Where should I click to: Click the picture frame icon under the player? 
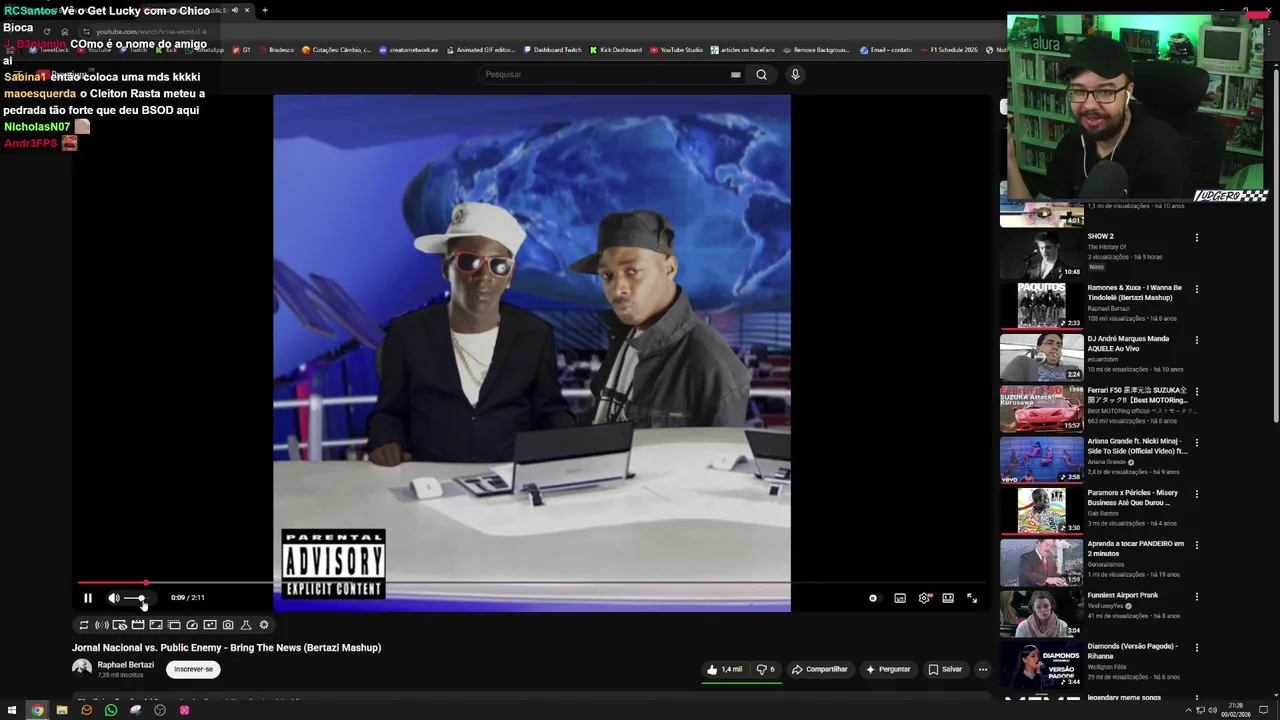156,625
